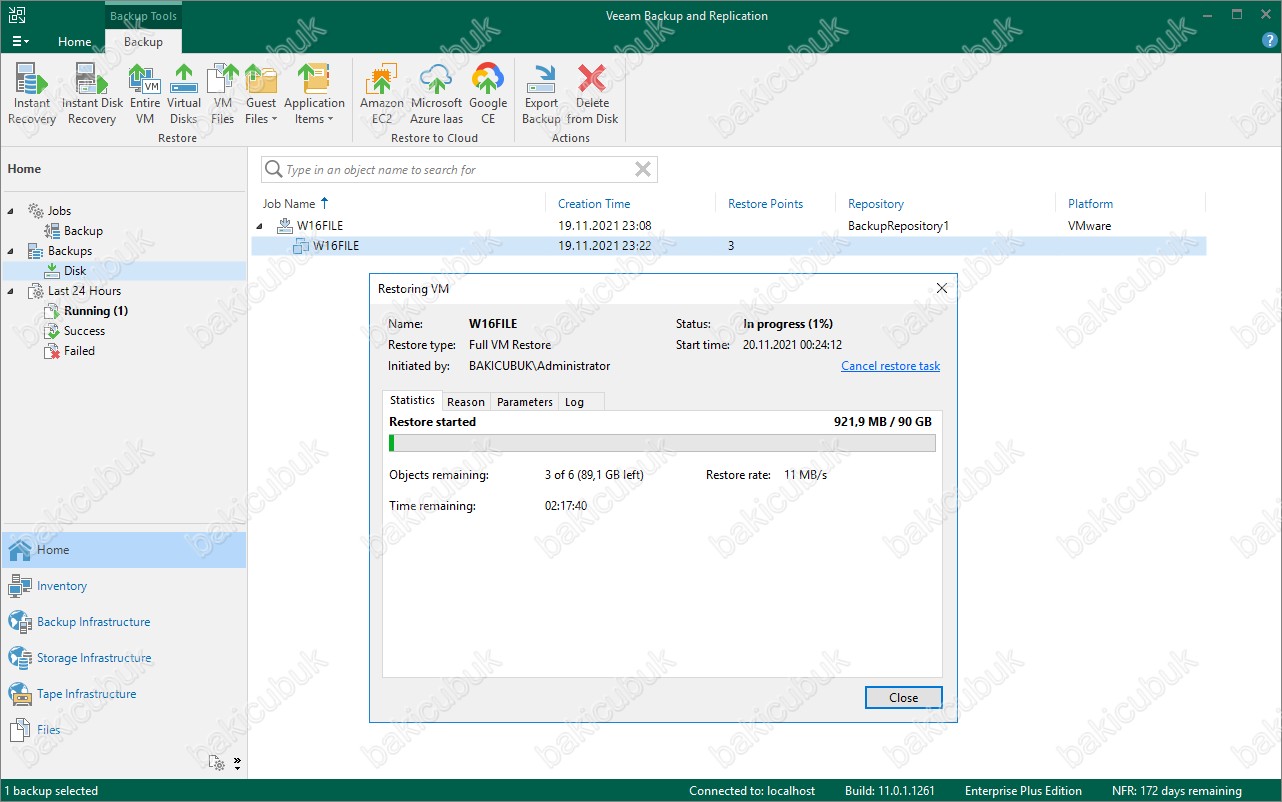Image resolution: width=1282 pixels, height=802 pixels.
Task: Open Running (1) sessions
Action: point(96,311)
